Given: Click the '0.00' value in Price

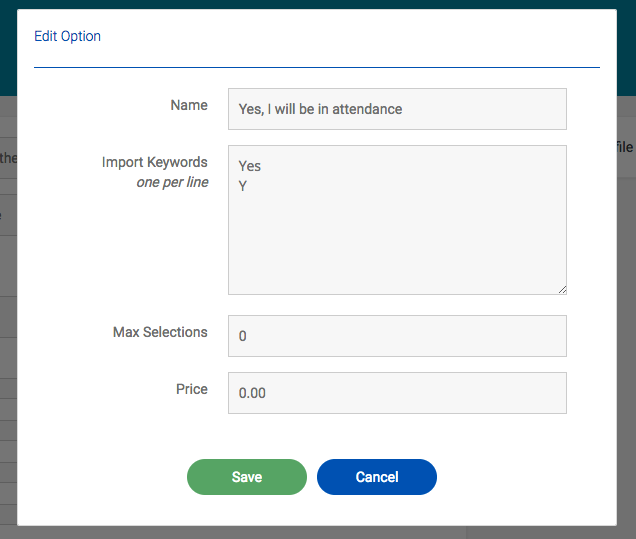Looking at the screenshot, I should click(x=252, y=393).
